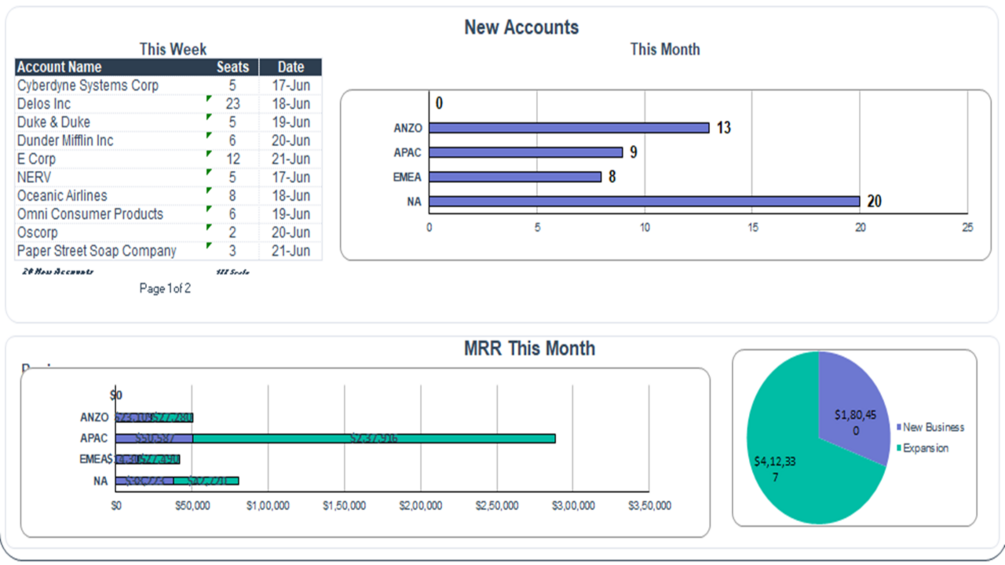Select the purple APAC new business bar segment
Image resolution: width=1005 pixels, height=565 pixels.
[154, 439]
